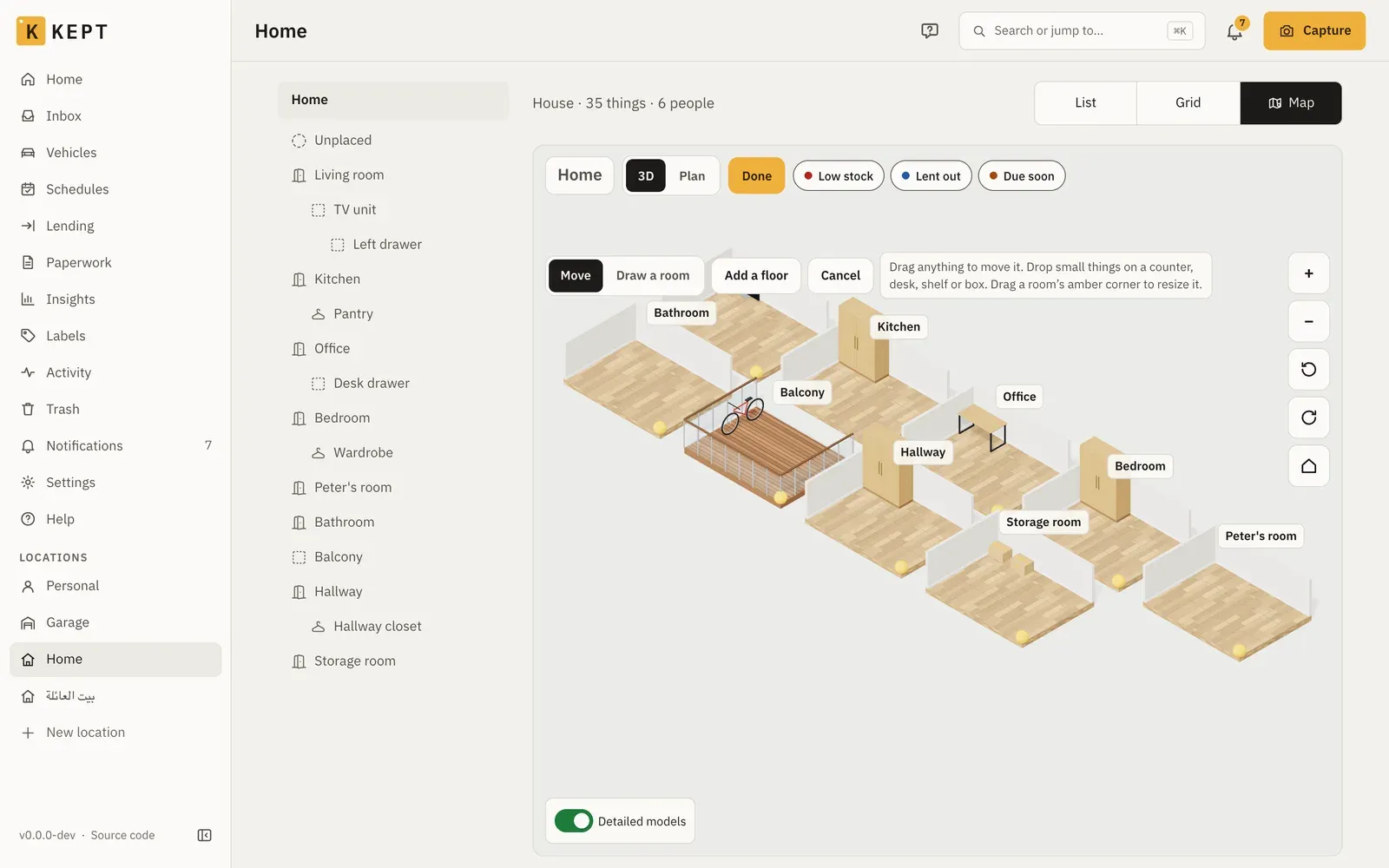The image size is (1389, 868).
Task: Open the feedback chat icon
Action: click(x=930, y=30)
